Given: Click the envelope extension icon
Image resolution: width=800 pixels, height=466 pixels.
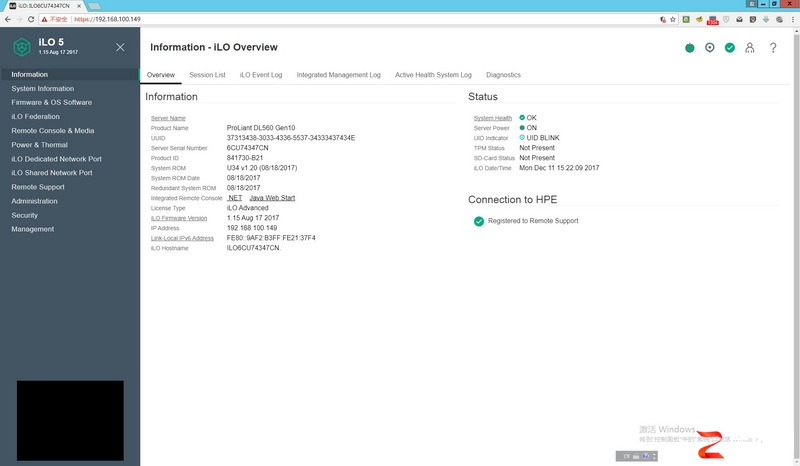Looking at the screenshot, I should 739,19.
